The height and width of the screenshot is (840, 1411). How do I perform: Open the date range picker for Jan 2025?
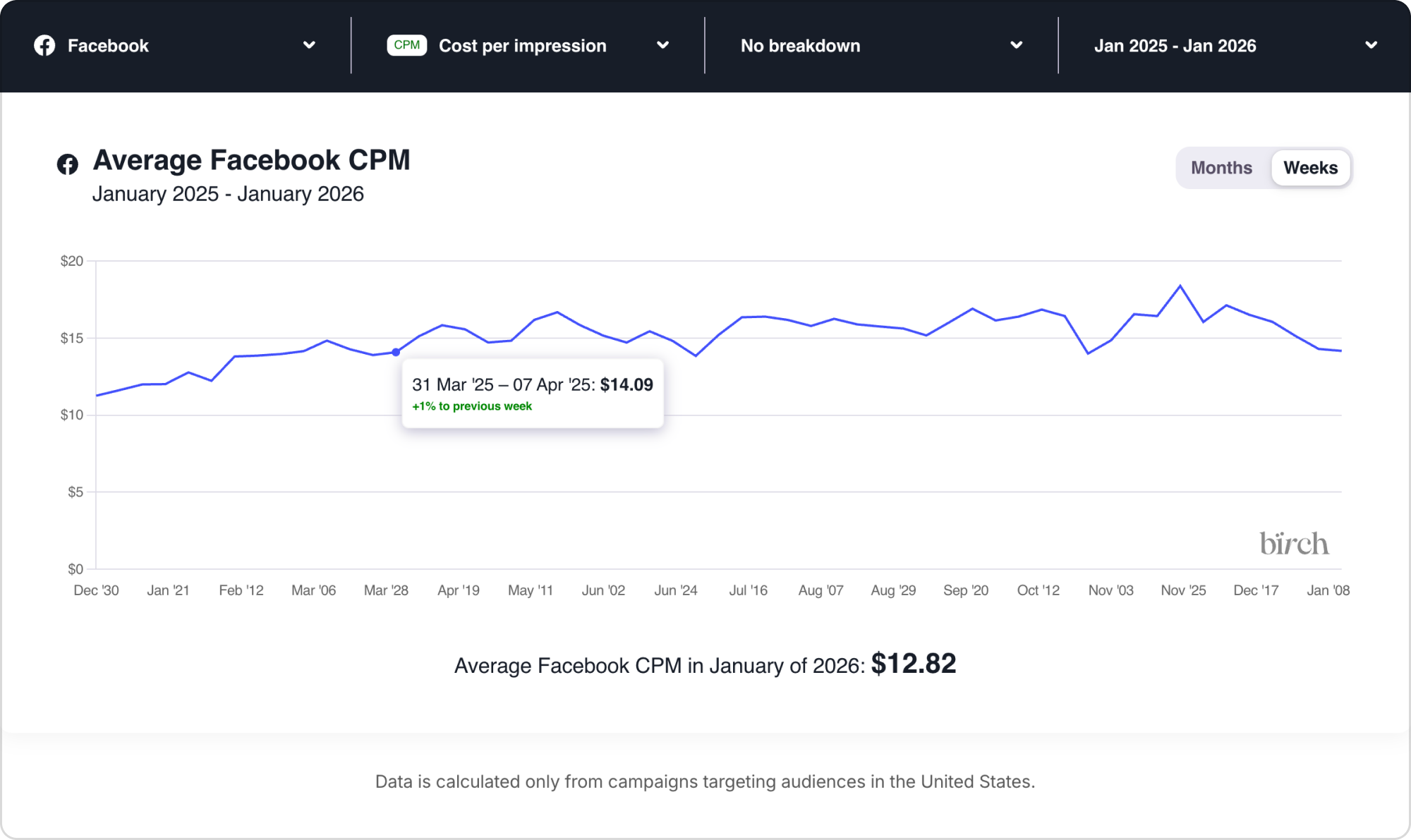pyautogui.click(x=1176, y=45)
